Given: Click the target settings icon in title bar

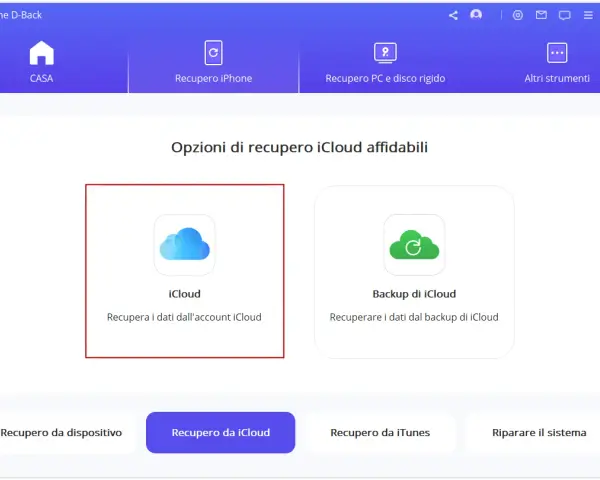Looking at the screenshot, I should coord(517,15).
